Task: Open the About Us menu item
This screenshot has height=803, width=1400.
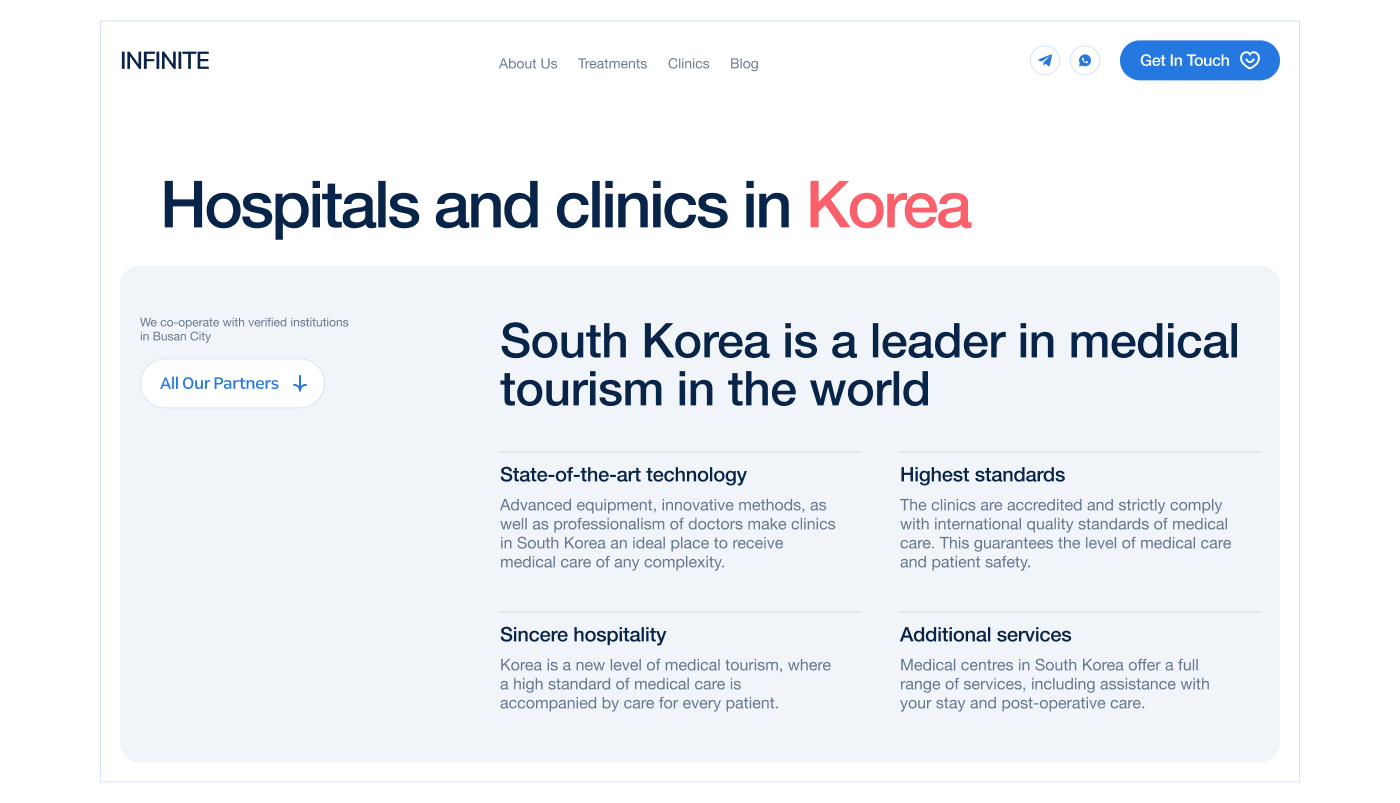Action: (x=528, y=63)
